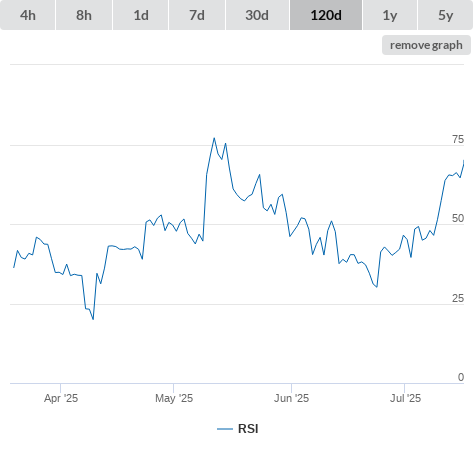The width and height of the screenshot is (474, 455).
Task: Choose the 1d time range tab
Action: [141, 15]
